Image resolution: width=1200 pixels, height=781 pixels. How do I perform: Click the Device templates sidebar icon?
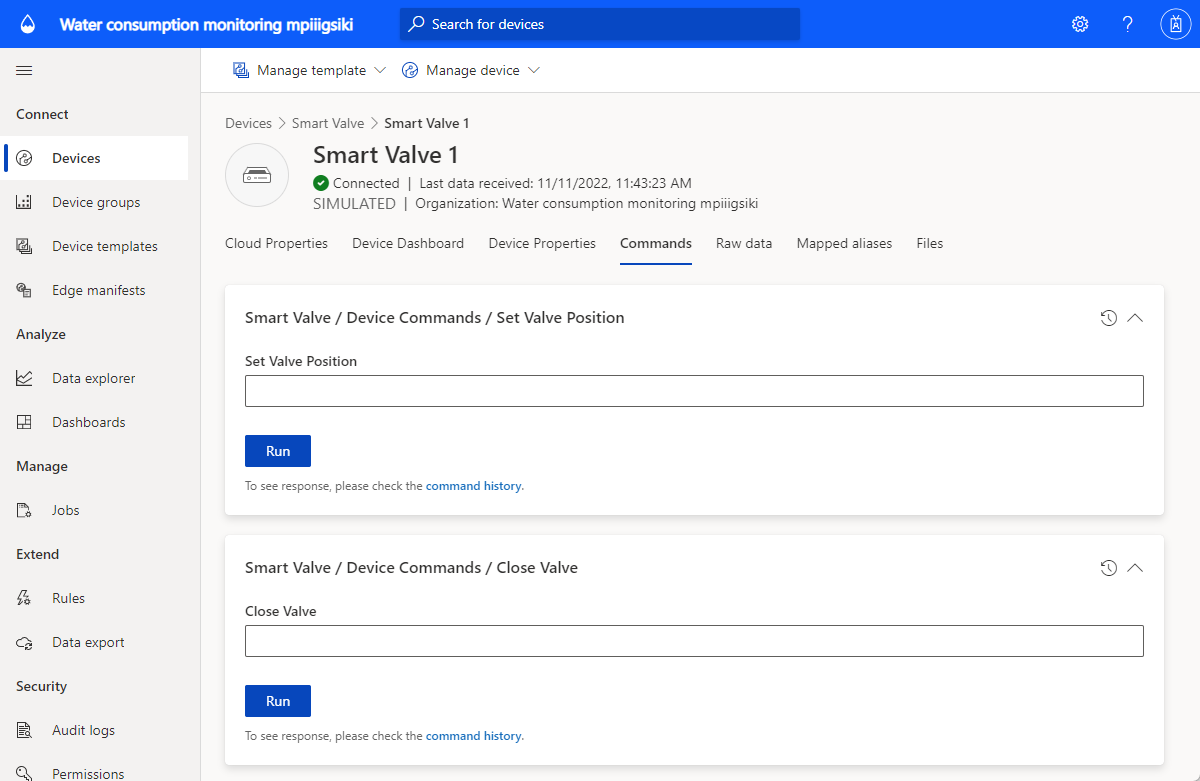(25, 246)
